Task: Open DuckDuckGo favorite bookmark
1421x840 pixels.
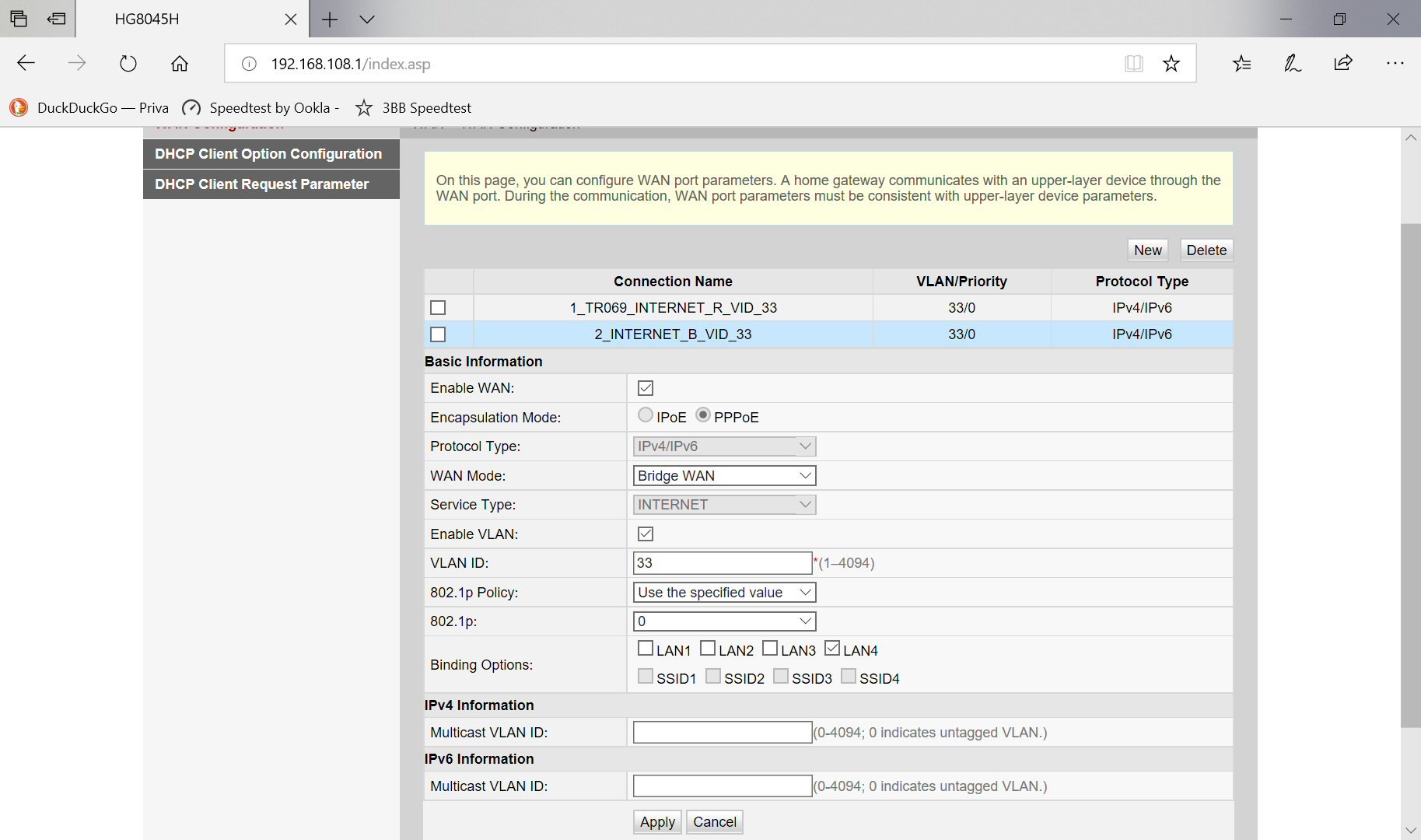Action: [89, 108]
